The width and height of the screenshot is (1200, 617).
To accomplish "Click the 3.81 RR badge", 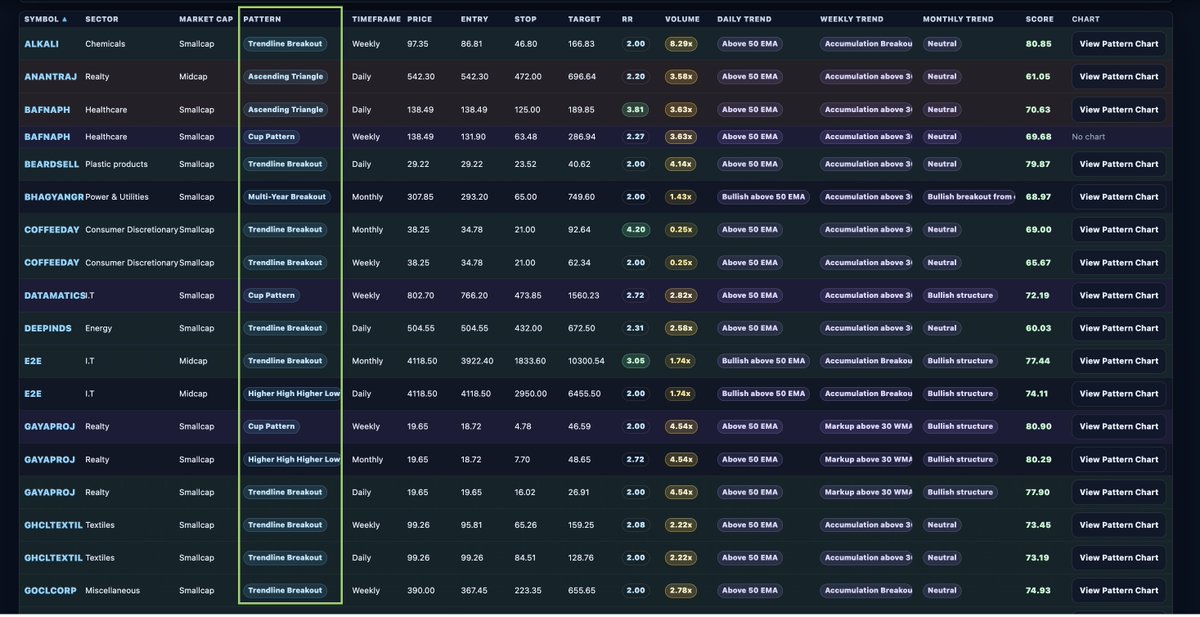I will pyautogui.click(x=635, y=110).
